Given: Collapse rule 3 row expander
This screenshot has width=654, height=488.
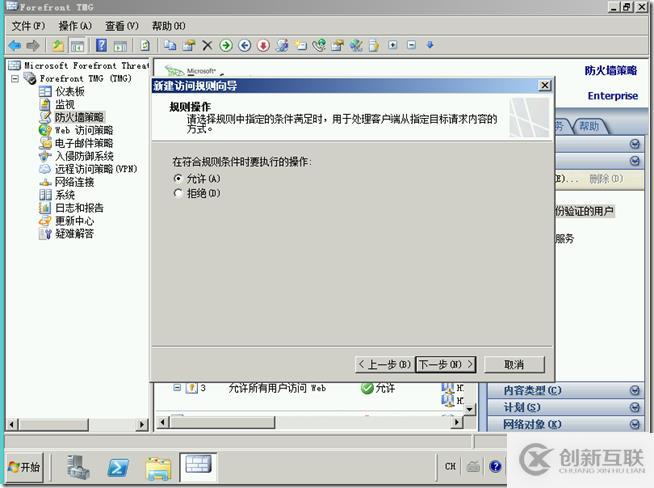Looking at the screenshot, I should (177, 388).
